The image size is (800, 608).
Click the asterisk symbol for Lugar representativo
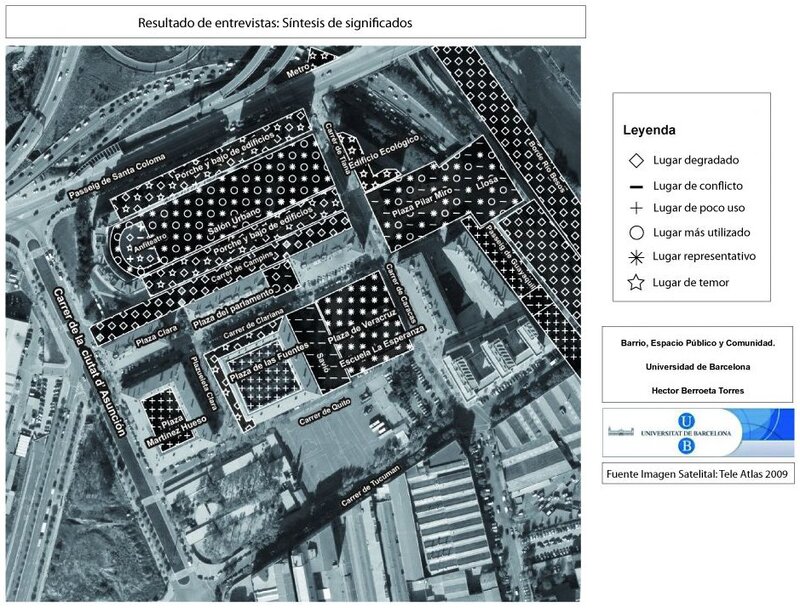pyautogui.click(x=635, y=257)
